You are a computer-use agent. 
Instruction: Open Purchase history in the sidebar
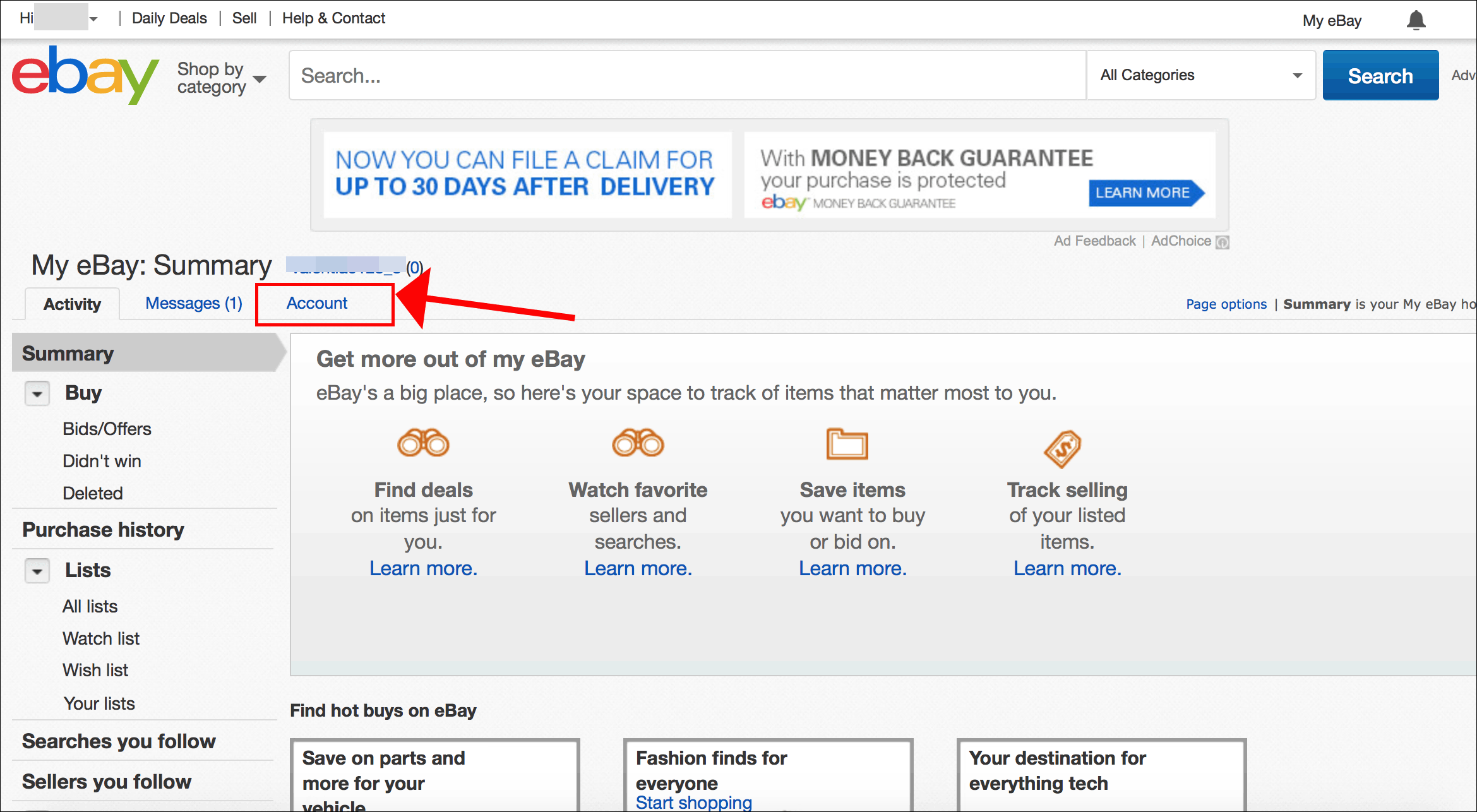(x=103, y=529)
